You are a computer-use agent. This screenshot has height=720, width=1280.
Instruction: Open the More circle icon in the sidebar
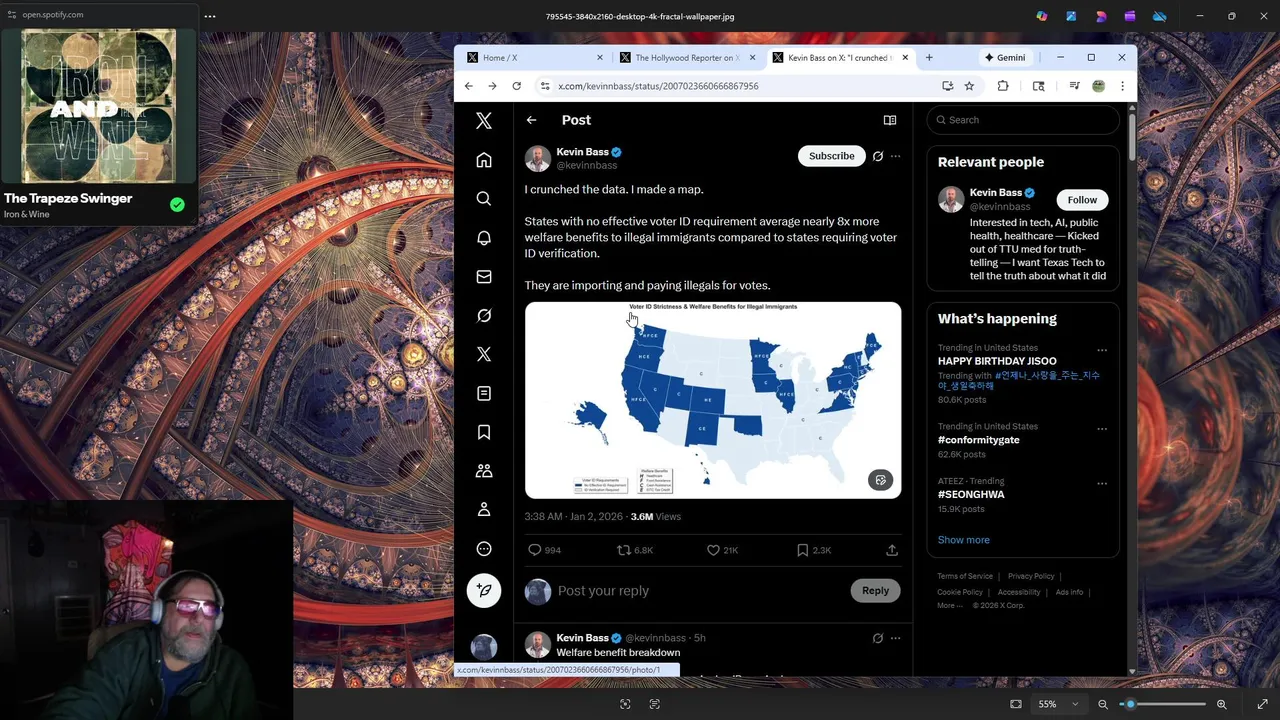484,549
